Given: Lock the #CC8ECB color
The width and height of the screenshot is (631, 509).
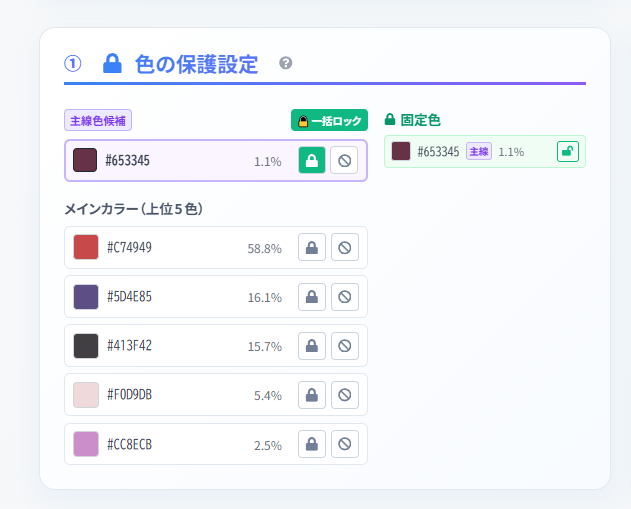Looking at the screenshot, I should pyautogui.click(x=312, y=444).
